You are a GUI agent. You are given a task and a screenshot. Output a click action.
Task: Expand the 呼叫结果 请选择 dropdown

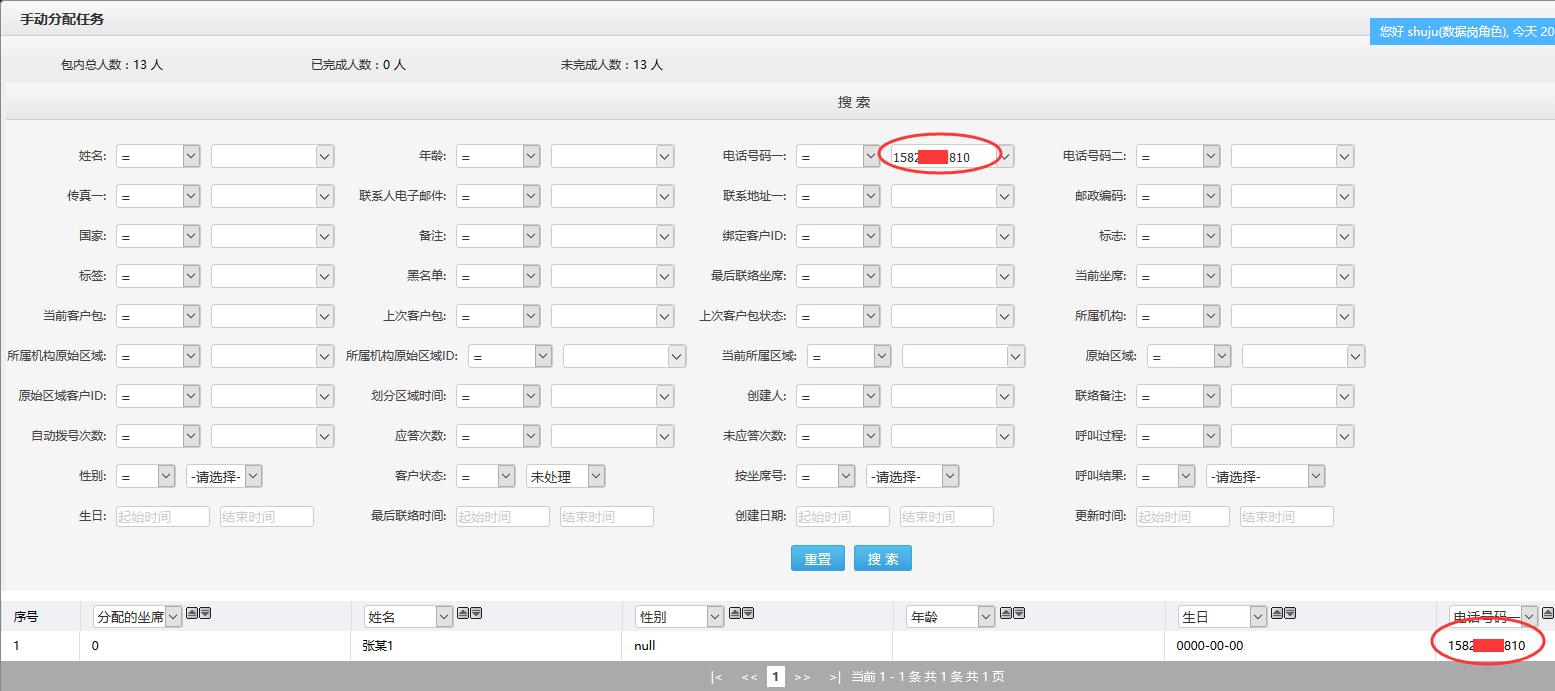(1265, 477)
